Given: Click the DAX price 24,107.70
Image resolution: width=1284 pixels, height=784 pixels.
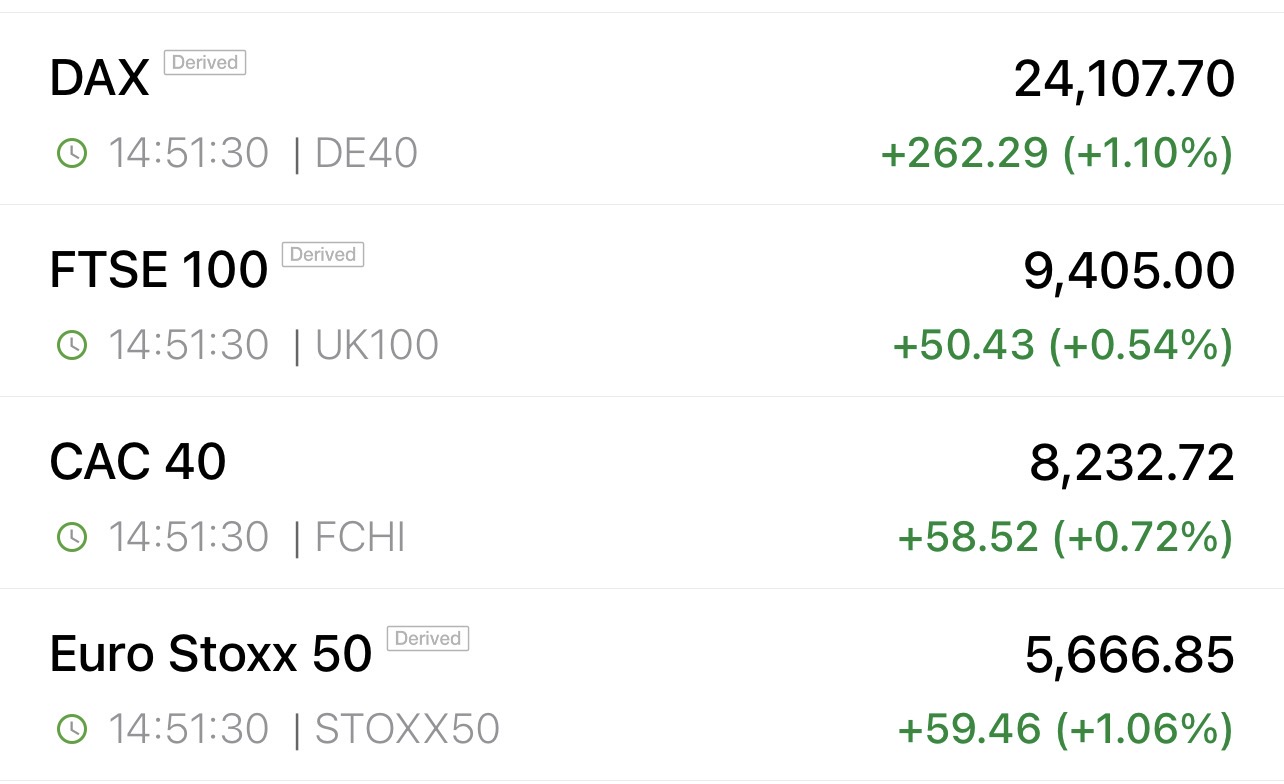Looking at the screenshot, I should click(1124, 80).
